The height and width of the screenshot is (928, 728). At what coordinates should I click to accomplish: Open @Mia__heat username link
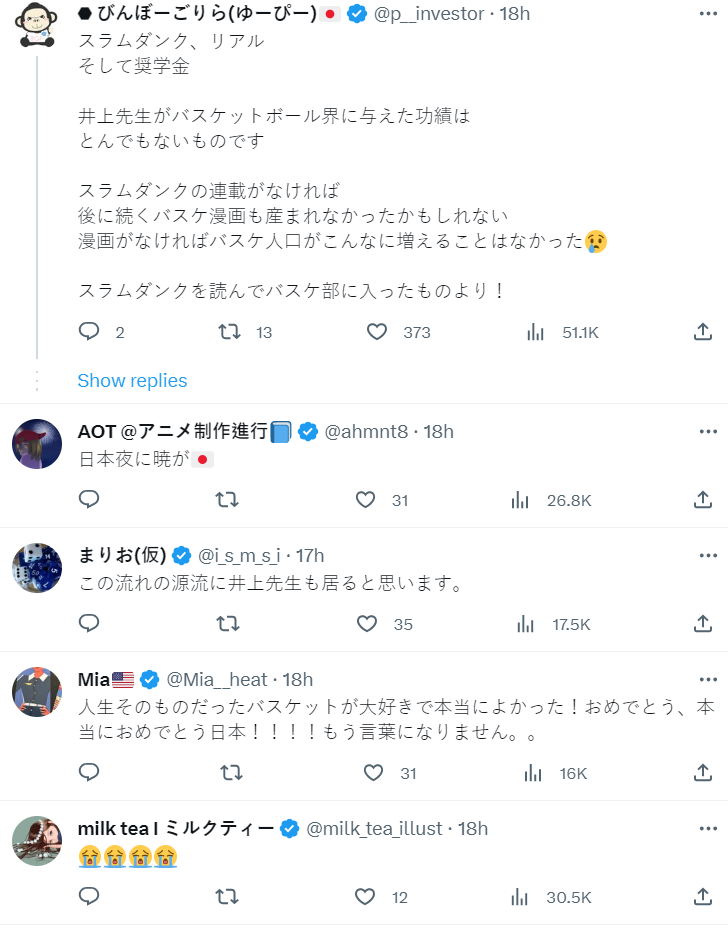point(217,680)
